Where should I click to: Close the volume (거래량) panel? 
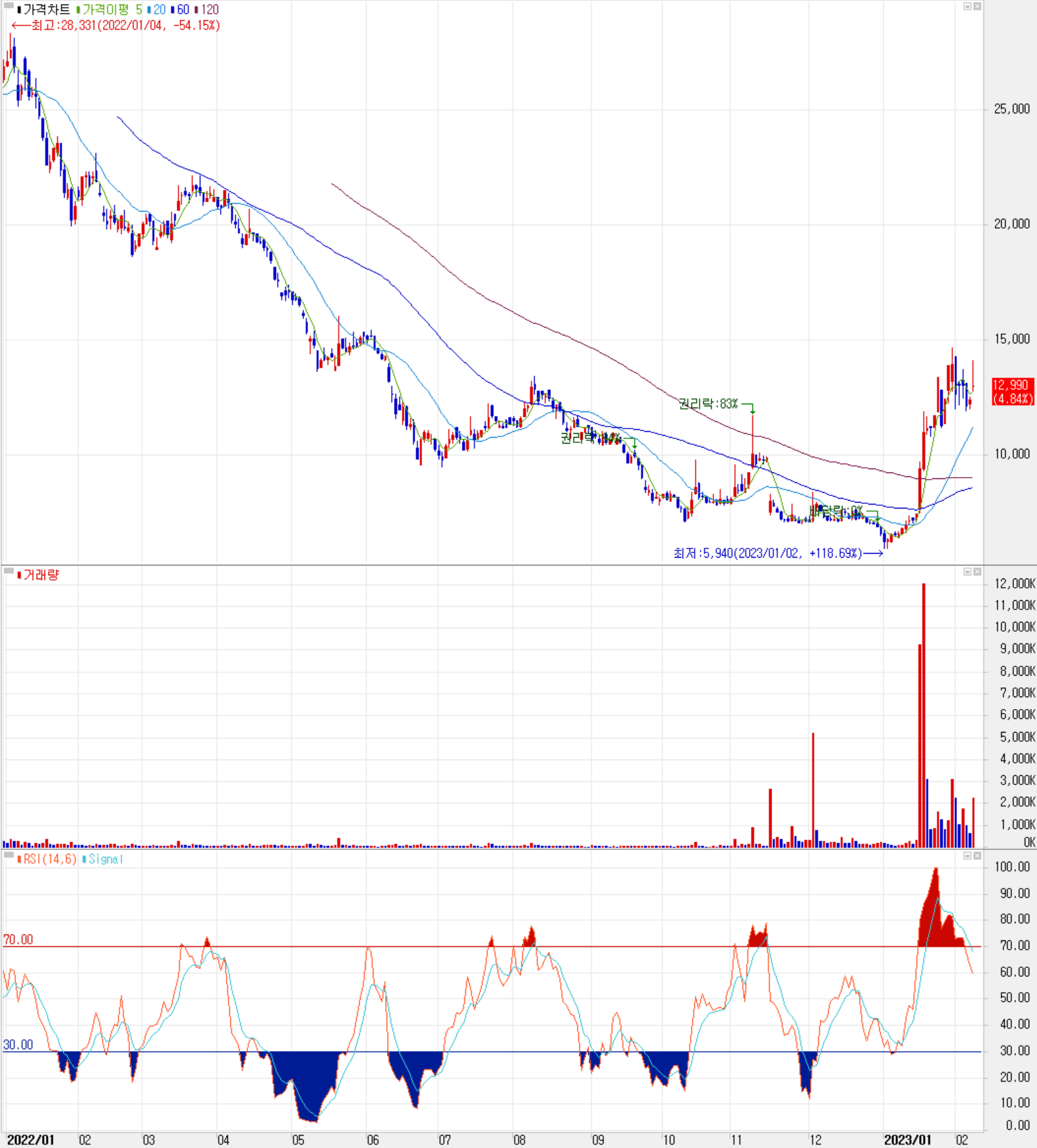(977, 571)
